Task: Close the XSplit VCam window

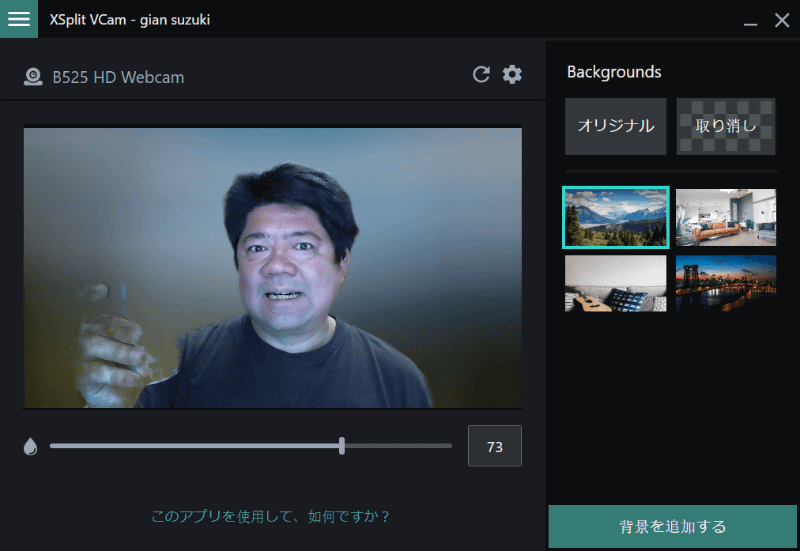Action: click(782, 20)
